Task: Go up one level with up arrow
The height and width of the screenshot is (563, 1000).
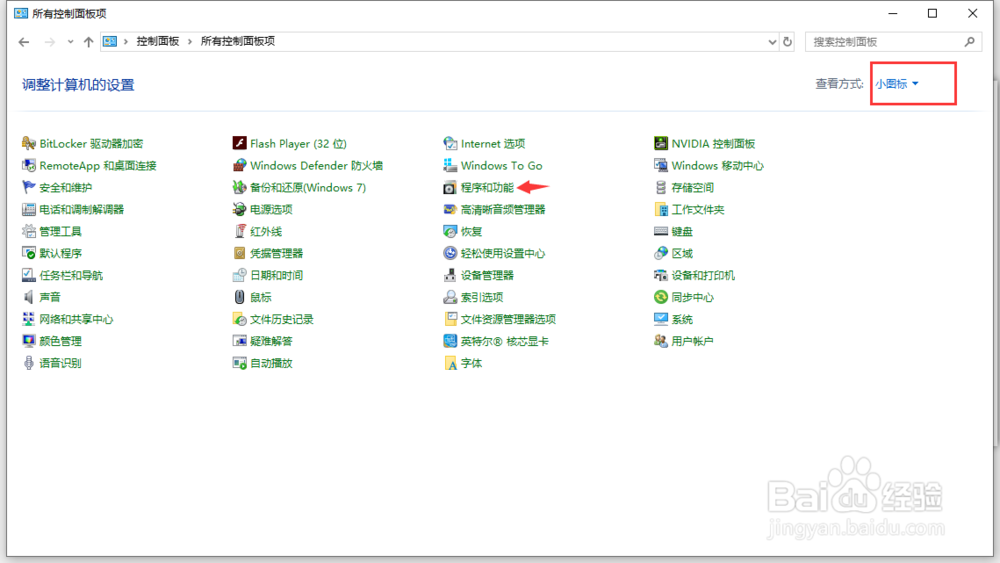Action: pyautogui.click(x=89, y=42)
